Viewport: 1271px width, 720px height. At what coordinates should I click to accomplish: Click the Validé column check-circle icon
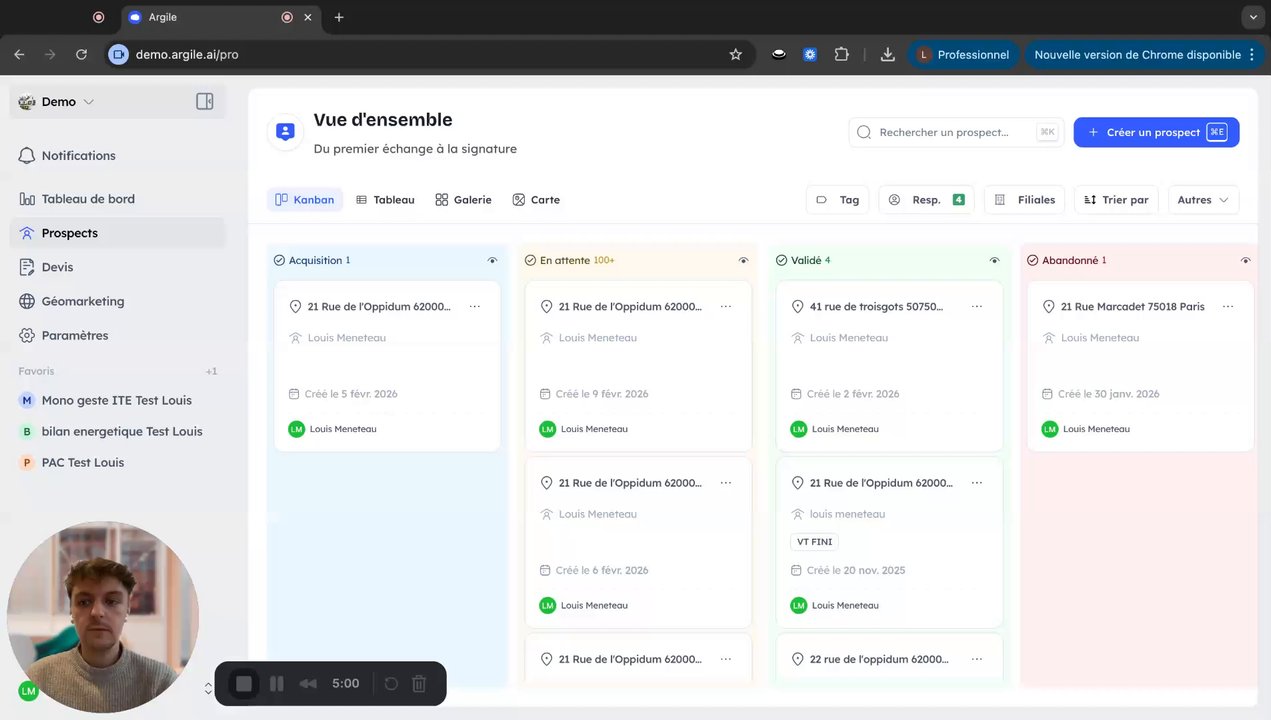781,260
